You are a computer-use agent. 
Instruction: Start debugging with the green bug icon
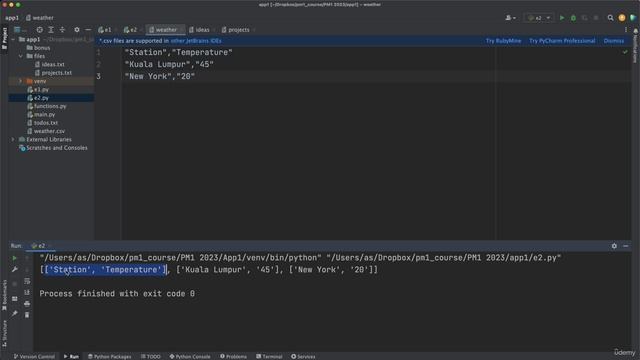click(x=573, y=18)
